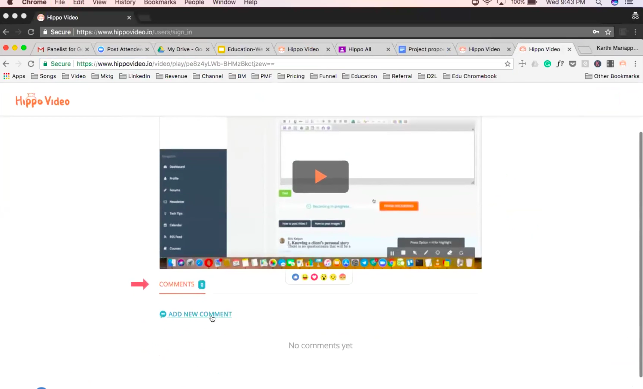Screen dimensions: 643x389
Task: Open the People menu in the menu bar
Action: click(x=194, y=2)
